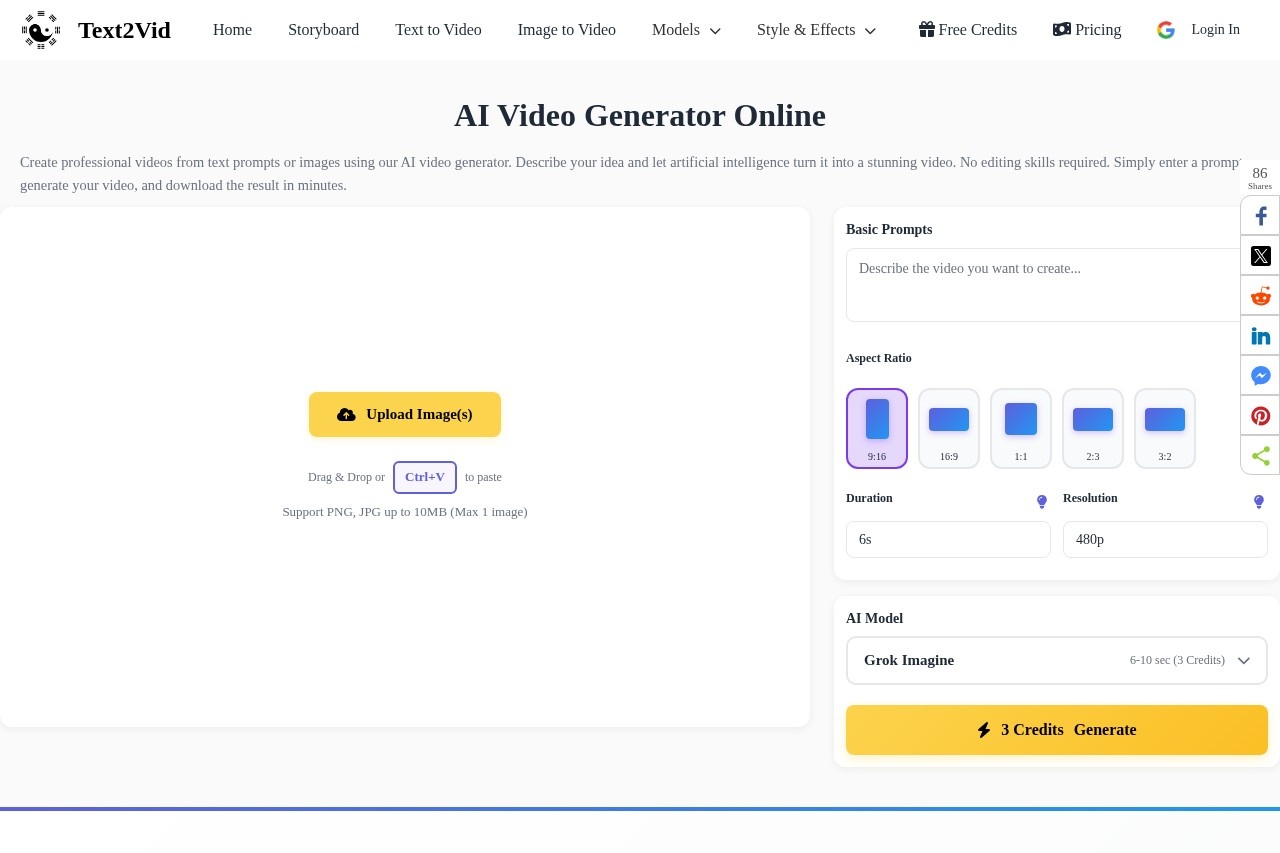Image resolution: width=1280 pixels, height=853 pixels.
Task: Open the Style & Effects dropdown menu
Action: point(816,30)
